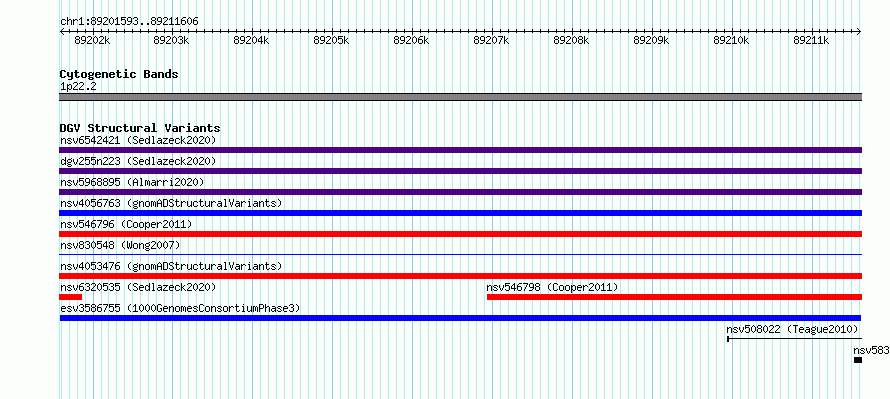
Task: Open nsv6320535 (Sedlazeck2020) variant label
Action: click(138, 287)
